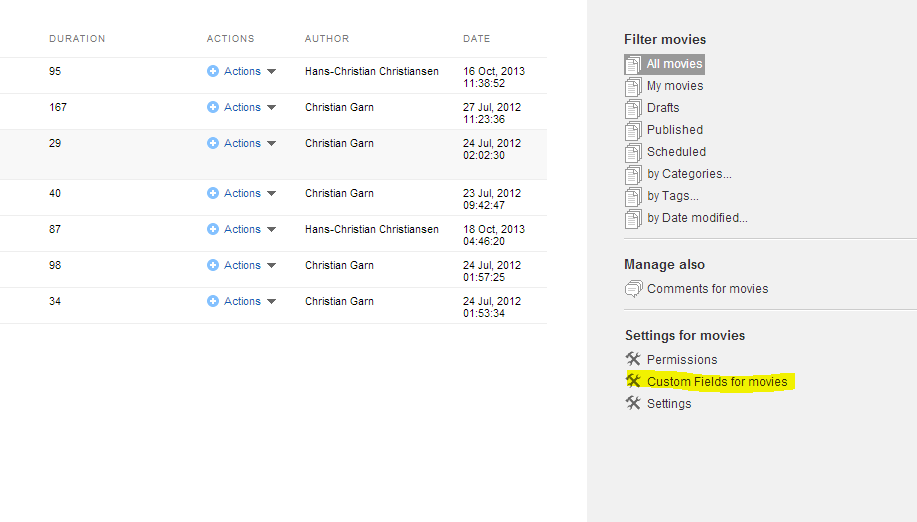
Task: Click the document icon beside My movies
Action: pos(633,87)
